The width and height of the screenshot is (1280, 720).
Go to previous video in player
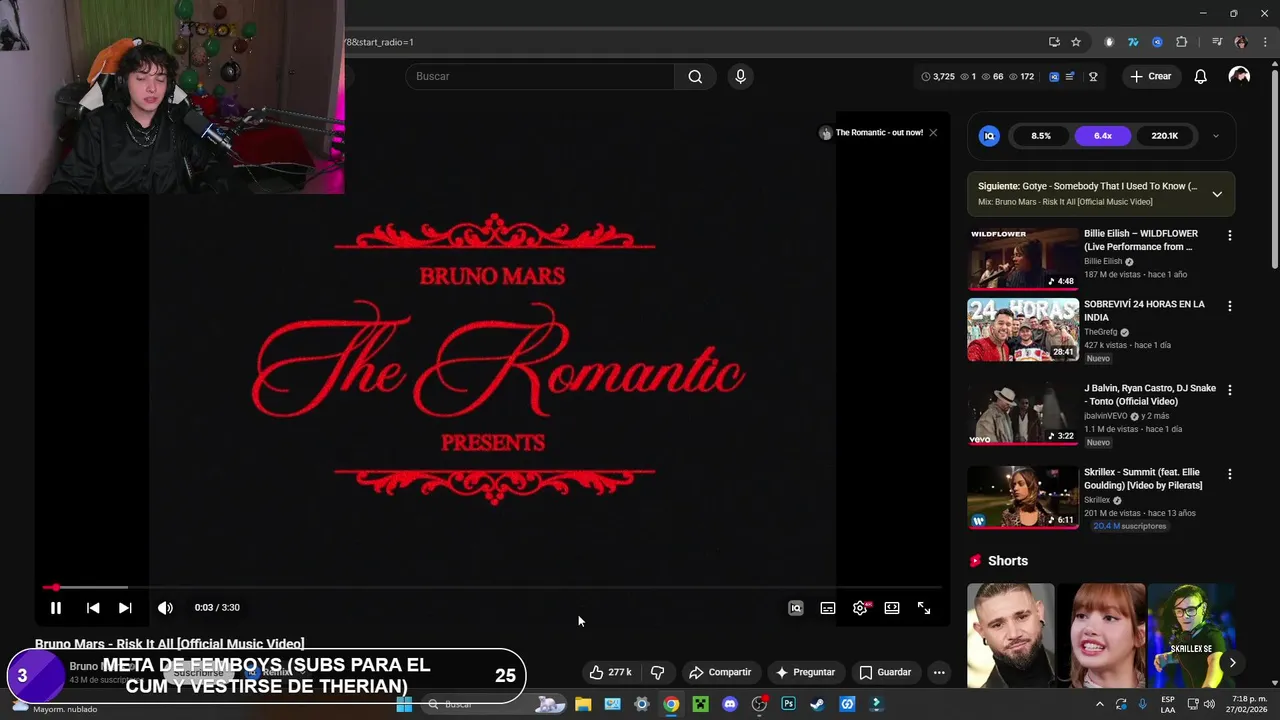tap(93, 608)
